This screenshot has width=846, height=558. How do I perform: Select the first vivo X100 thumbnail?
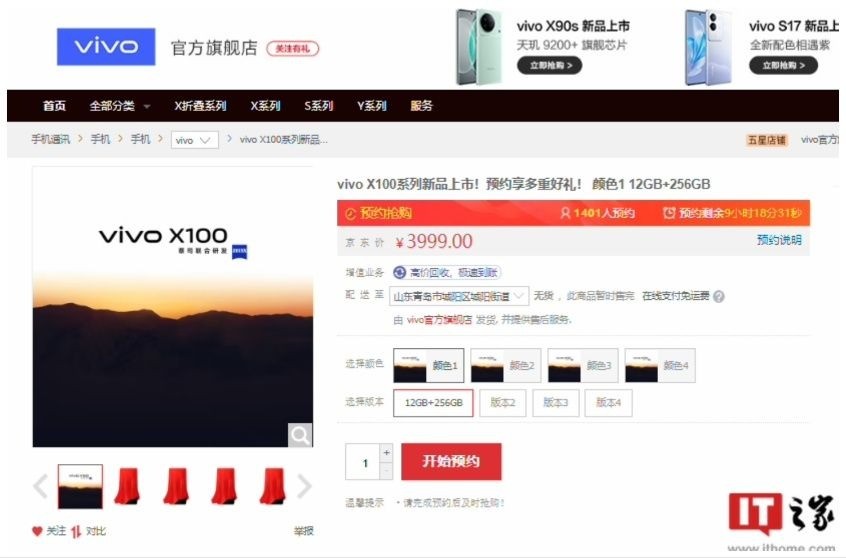pyautogui.click(x=80, y=486)
